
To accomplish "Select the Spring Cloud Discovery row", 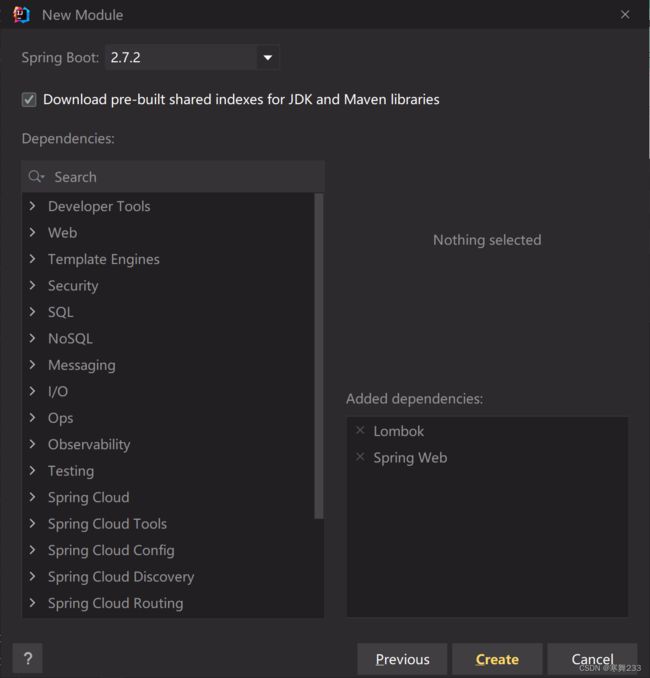I will (169, 576).
